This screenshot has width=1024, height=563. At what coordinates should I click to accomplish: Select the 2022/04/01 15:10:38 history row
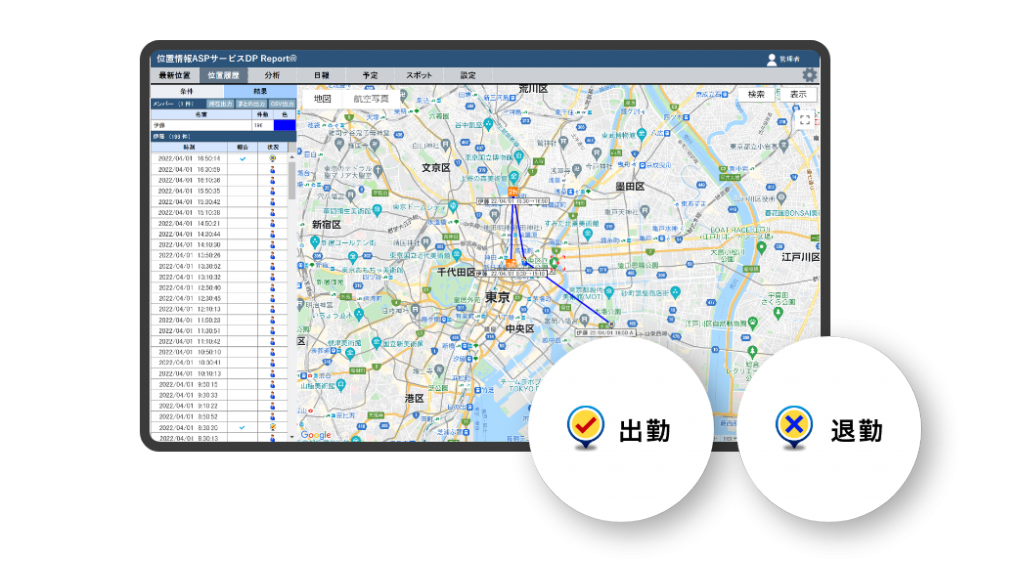[219, 212]
